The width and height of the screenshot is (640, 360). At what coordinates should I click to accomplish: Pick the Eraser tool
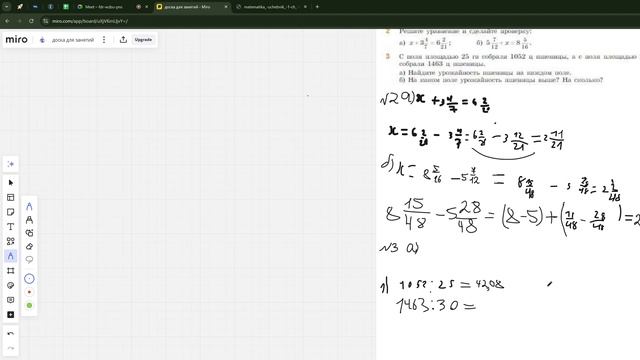click(29, 246)
